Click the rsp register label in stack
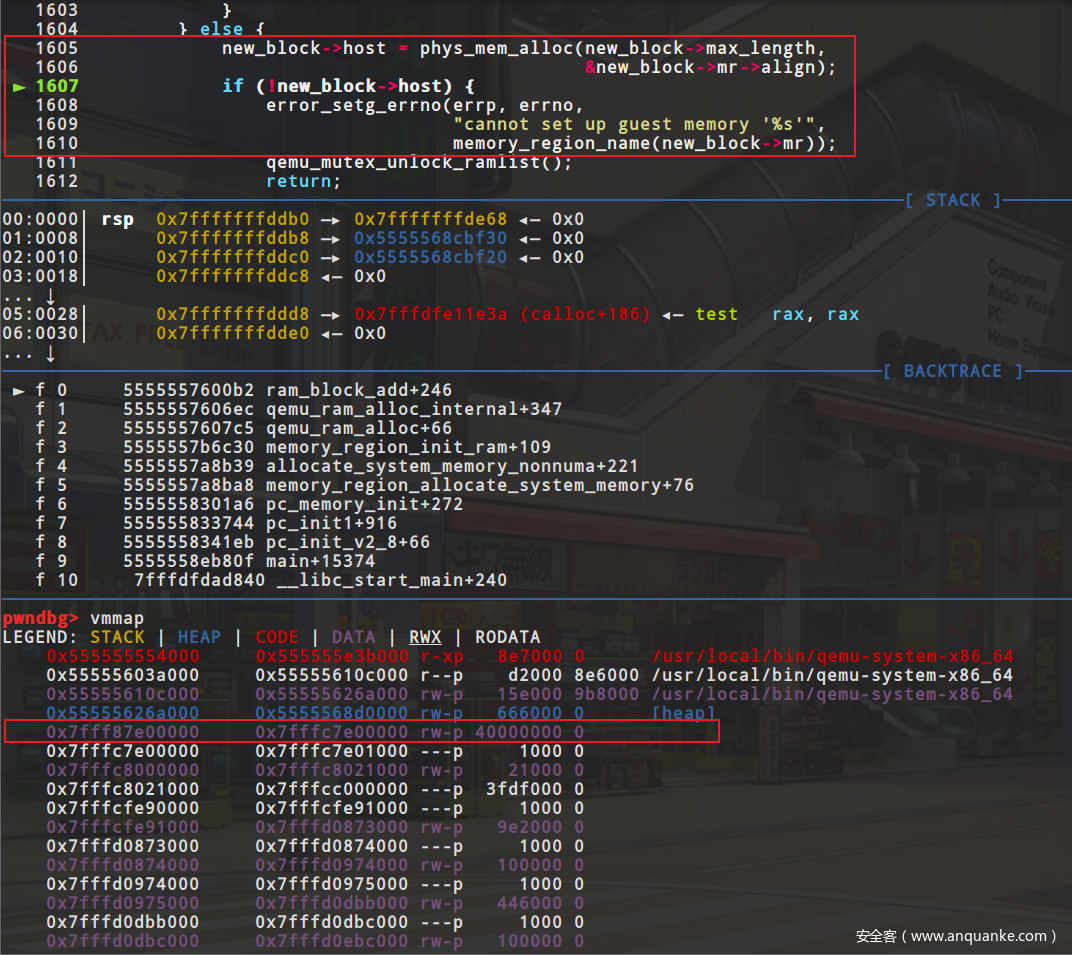The image size is (1072, 955). tap(117, 219)
